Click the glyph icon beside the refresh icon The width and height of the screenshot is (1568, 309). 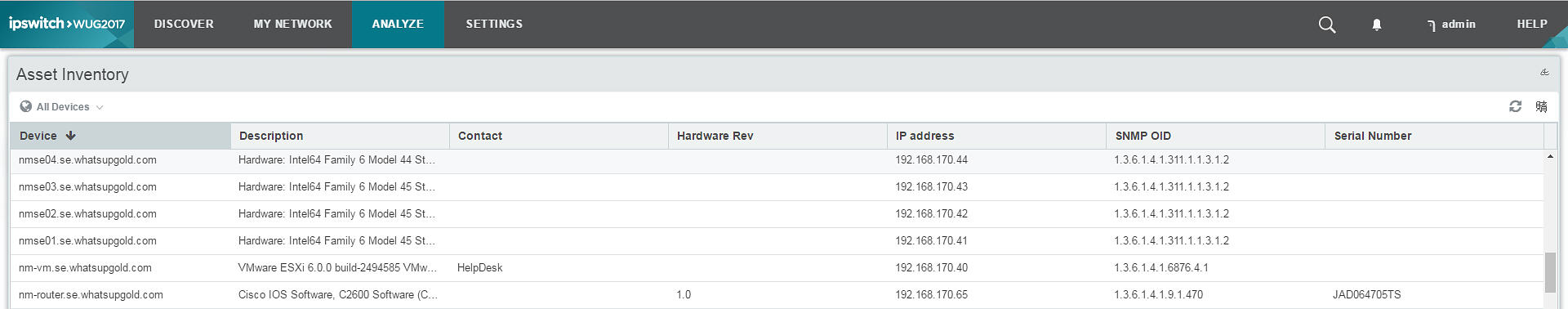point(1541,106)
